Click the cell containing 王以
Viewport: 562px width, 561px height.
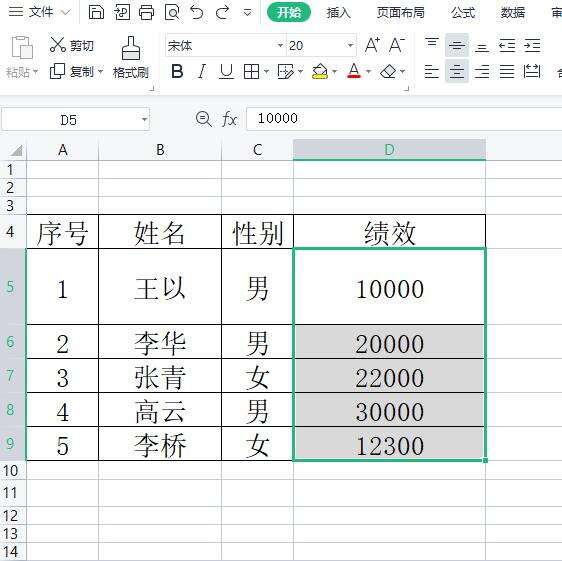pyautogui.click(x=160, y=287)
